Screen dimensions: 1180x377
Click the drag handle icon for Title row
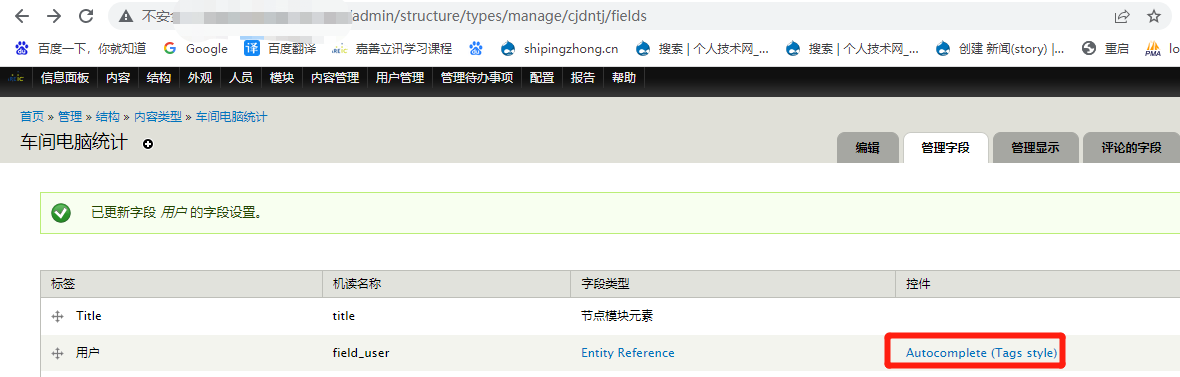[57, 317]
